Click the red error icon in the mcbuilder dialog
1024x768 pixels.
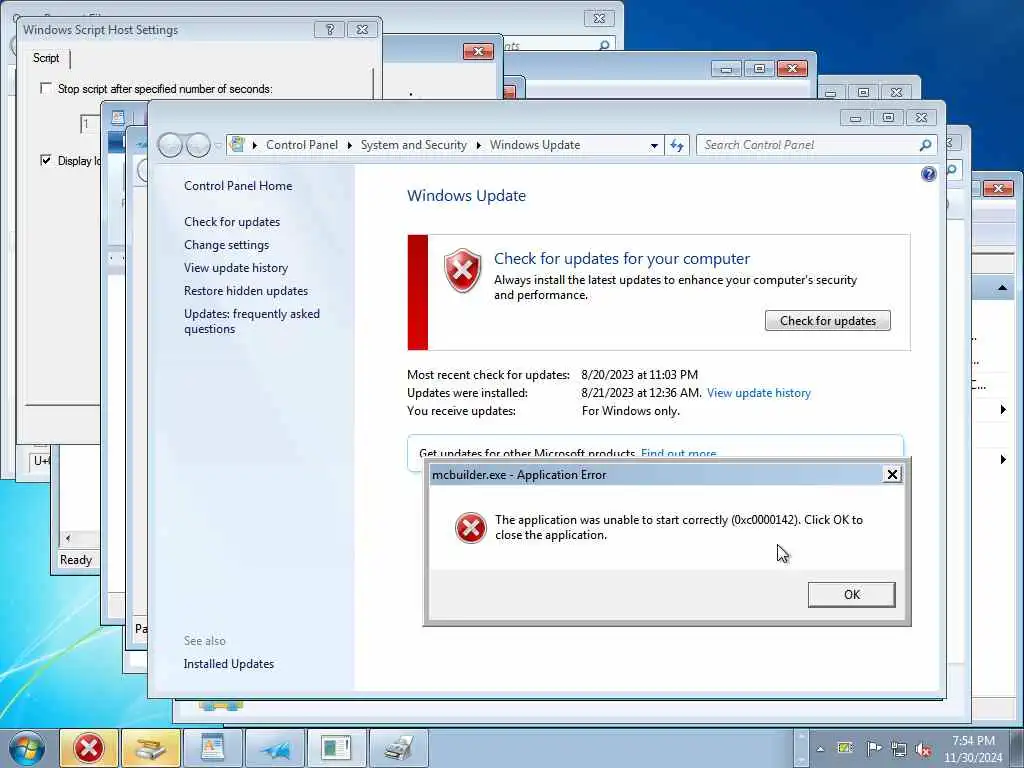(470, 528)
